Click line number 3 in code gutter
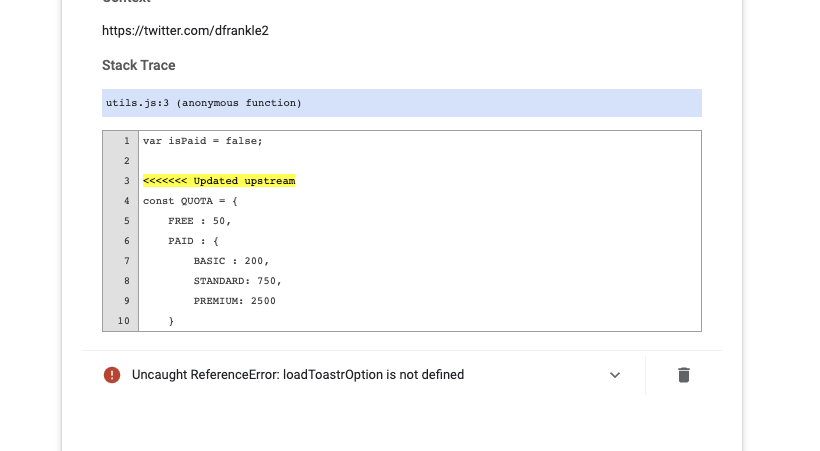 [126, 181]
